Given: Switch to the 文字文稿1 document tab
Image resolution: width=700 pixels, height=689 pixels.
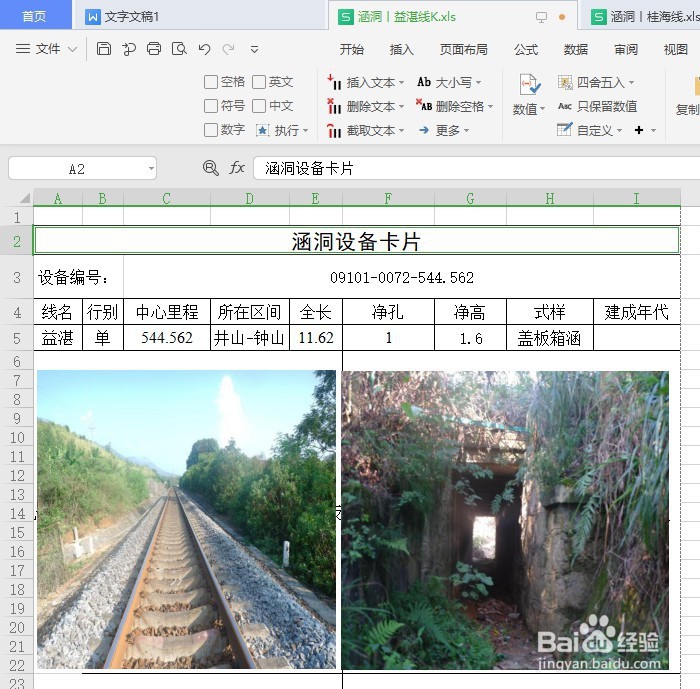Looking at the screenshot, I should tap(200, 16).
